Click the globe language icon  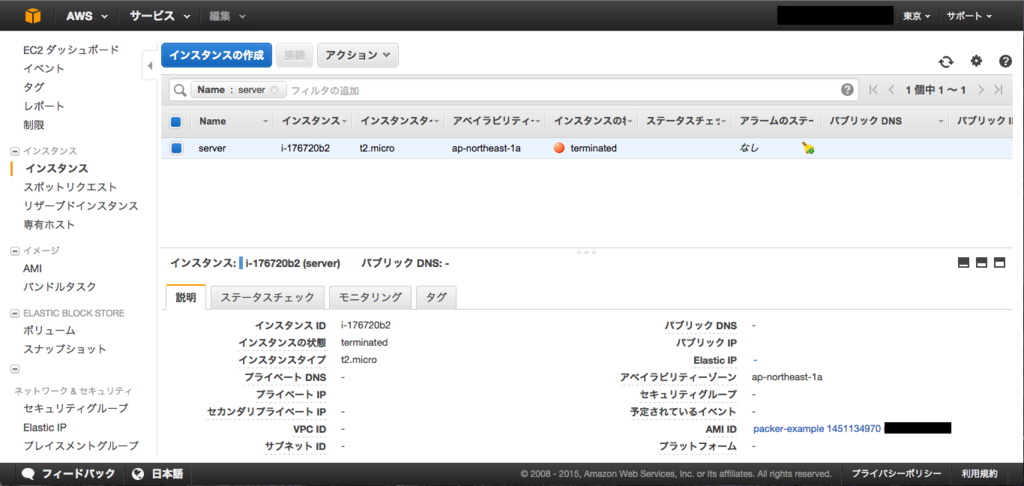[x=137, y=474]
